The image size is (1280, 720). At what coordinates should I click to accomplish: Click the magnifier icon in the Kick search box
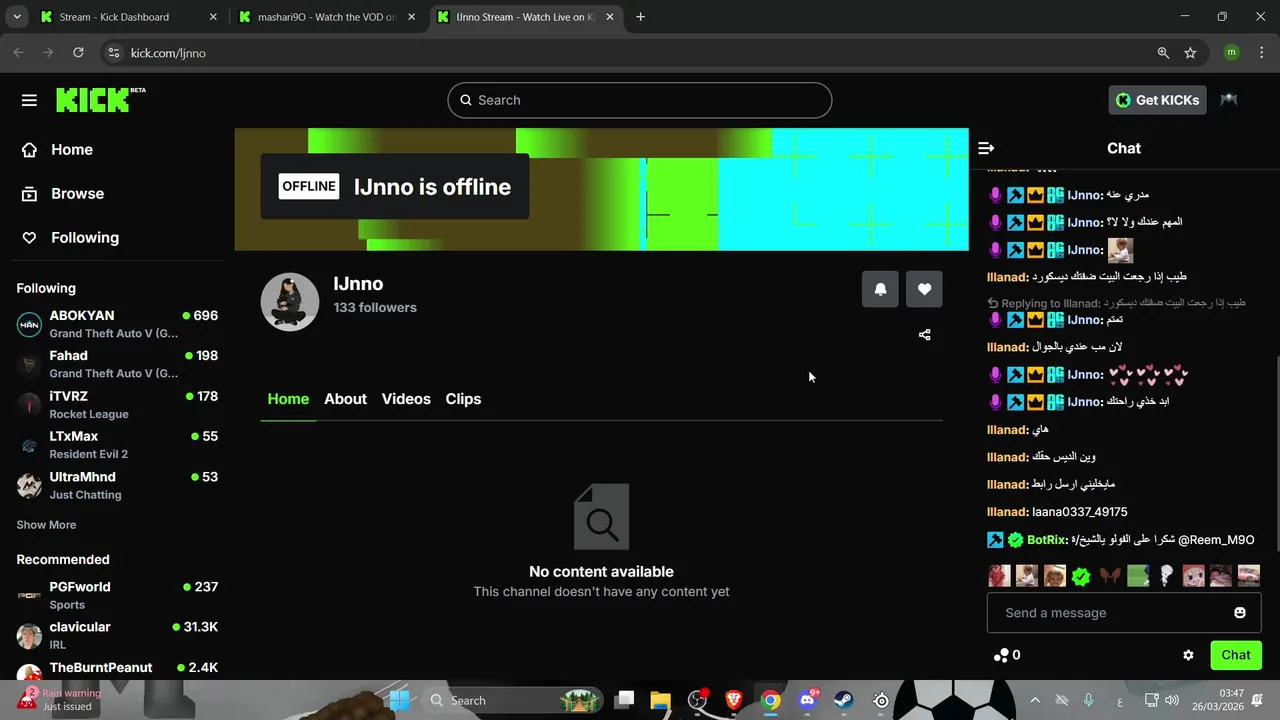(465, 100)
